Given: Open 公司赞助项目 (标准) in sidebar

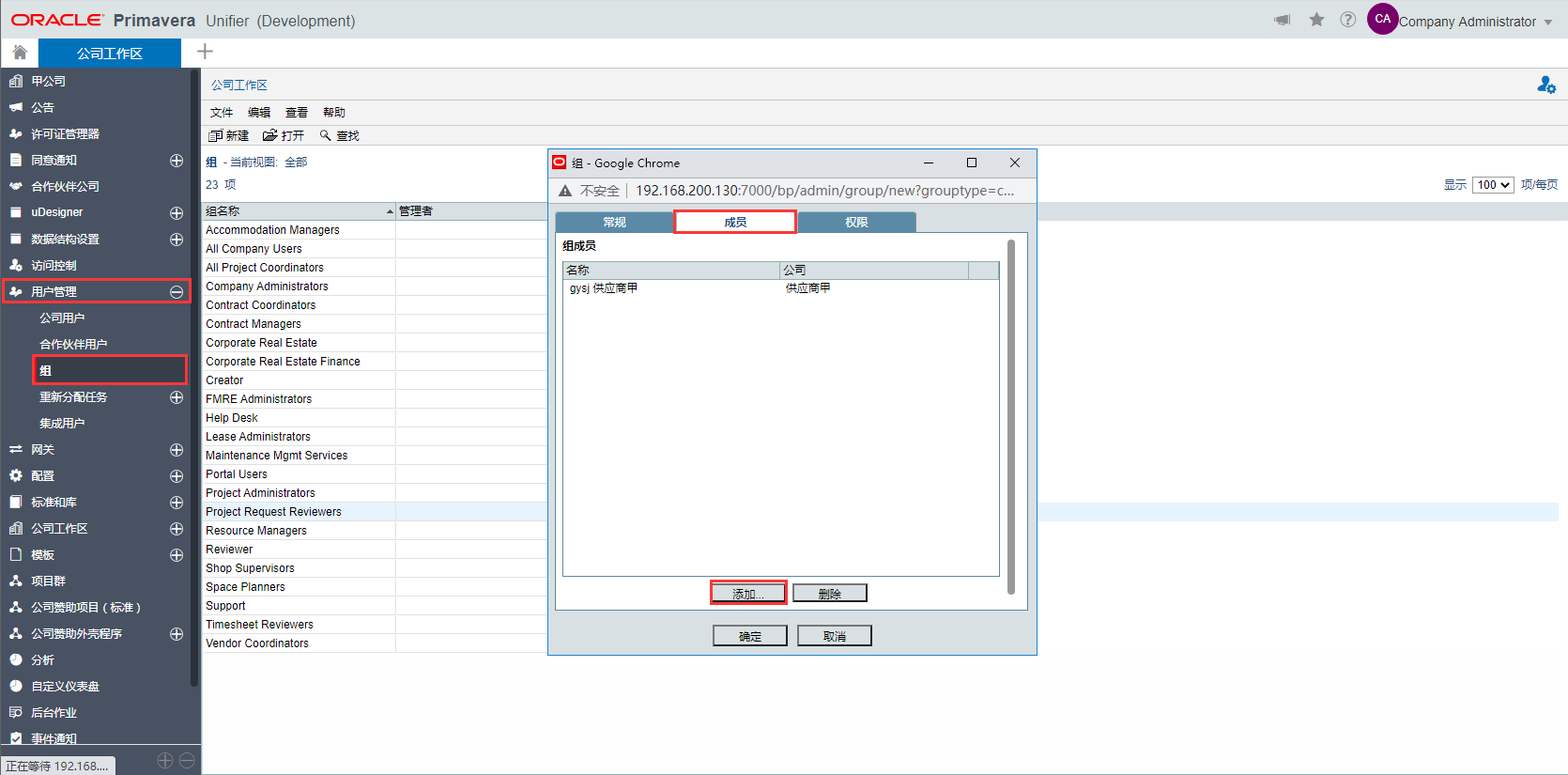Looking at the screenshot, I should click(x=85, y=608).
